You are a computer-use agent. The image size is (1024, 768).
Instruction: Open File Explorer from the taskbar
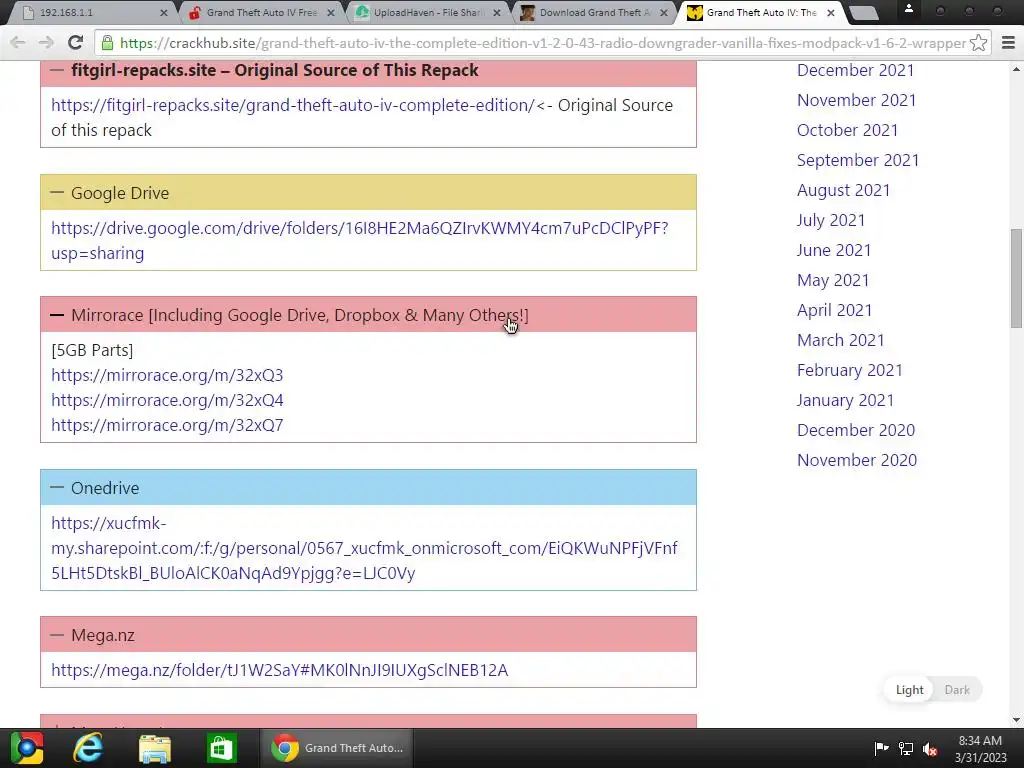tap(155, 748)
